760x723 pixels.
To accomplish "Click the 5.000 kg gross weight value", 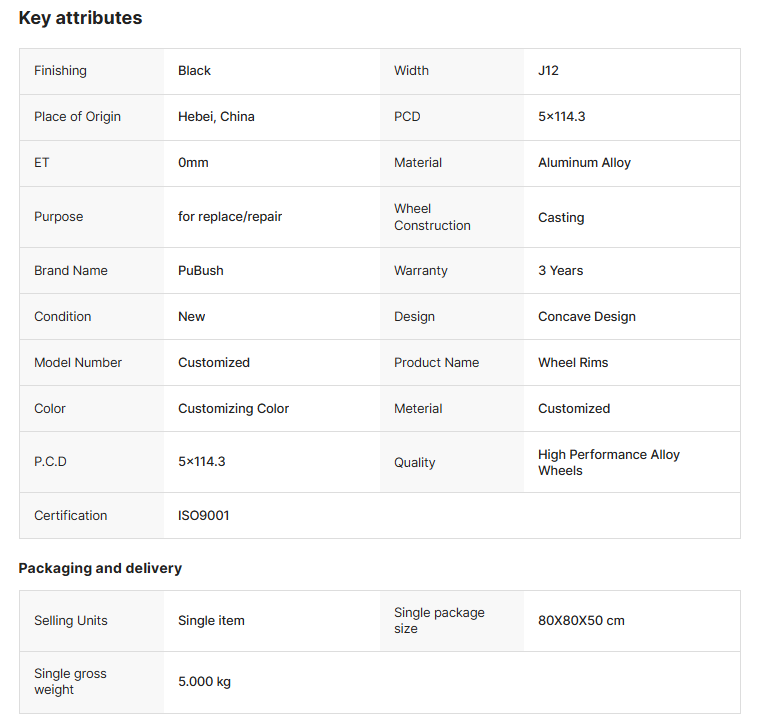I will 204,682.
